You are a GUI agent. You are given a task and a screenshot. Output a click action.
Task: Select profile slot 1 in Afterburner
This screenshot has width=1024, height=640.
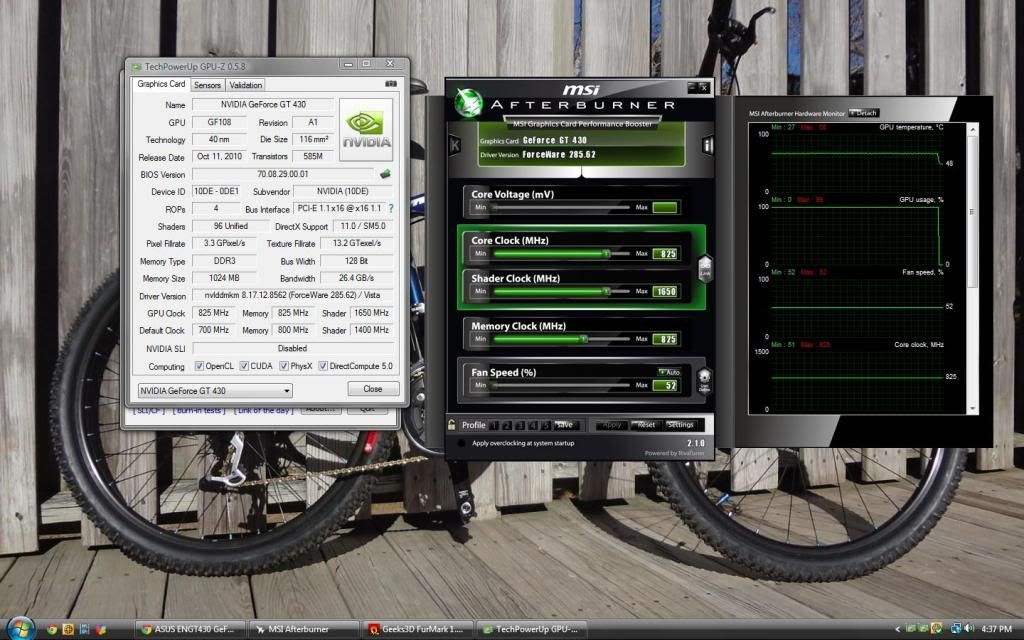(x=494, y=425)
